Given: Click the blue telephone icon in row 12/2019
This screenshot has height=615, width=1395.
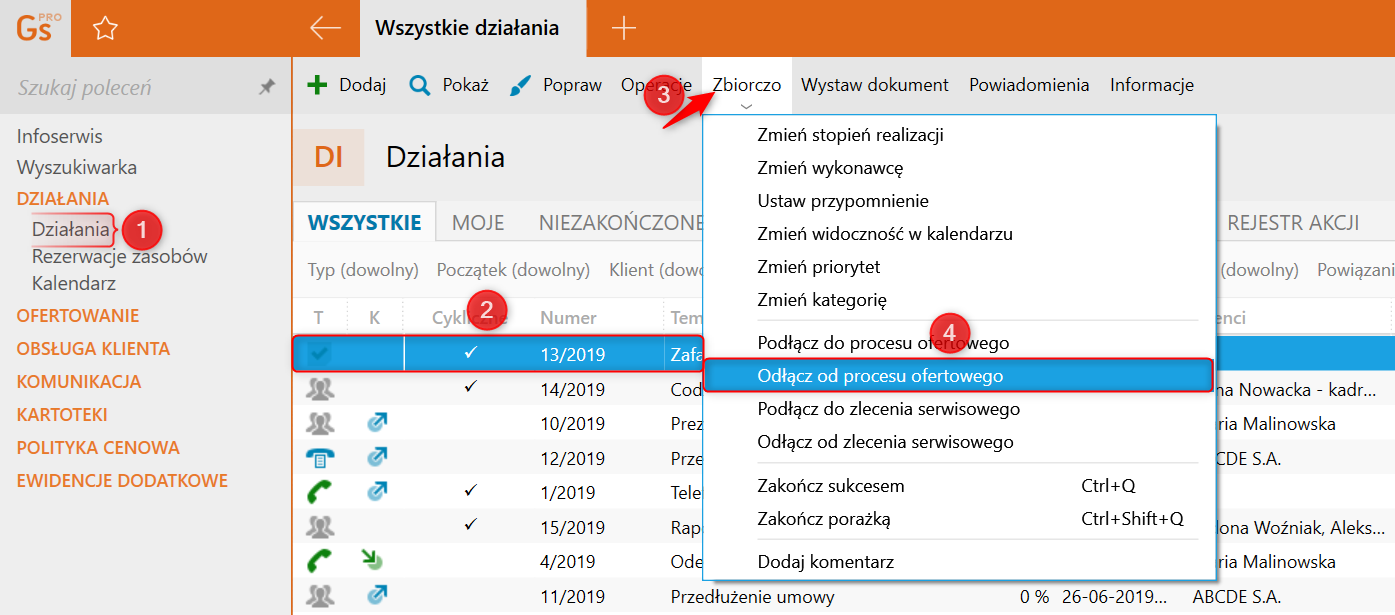Looking at the screenshot, I should (x=320, y=458).
